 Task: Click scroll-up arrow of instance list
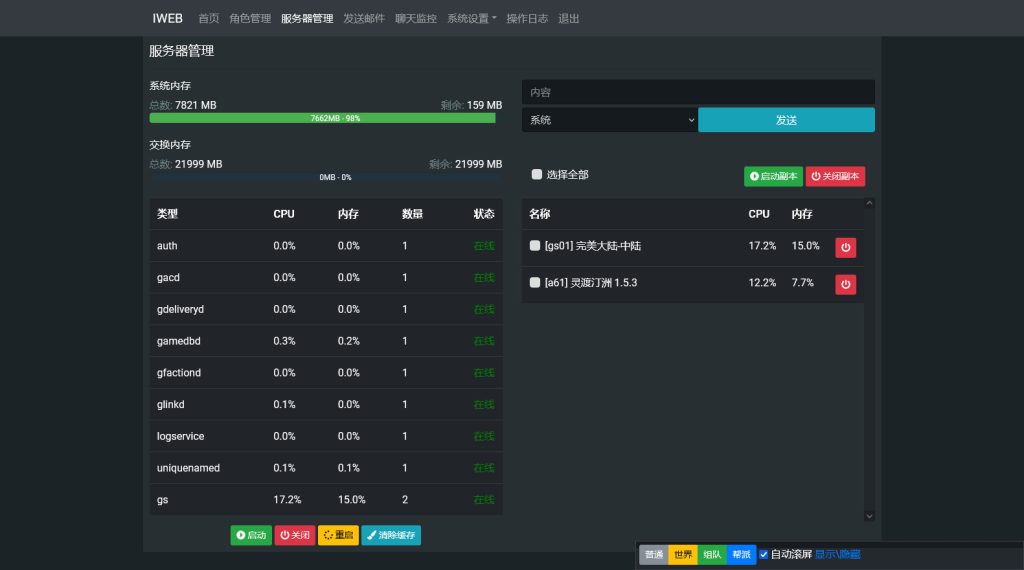pyautogui.click(x=869, y=204)
